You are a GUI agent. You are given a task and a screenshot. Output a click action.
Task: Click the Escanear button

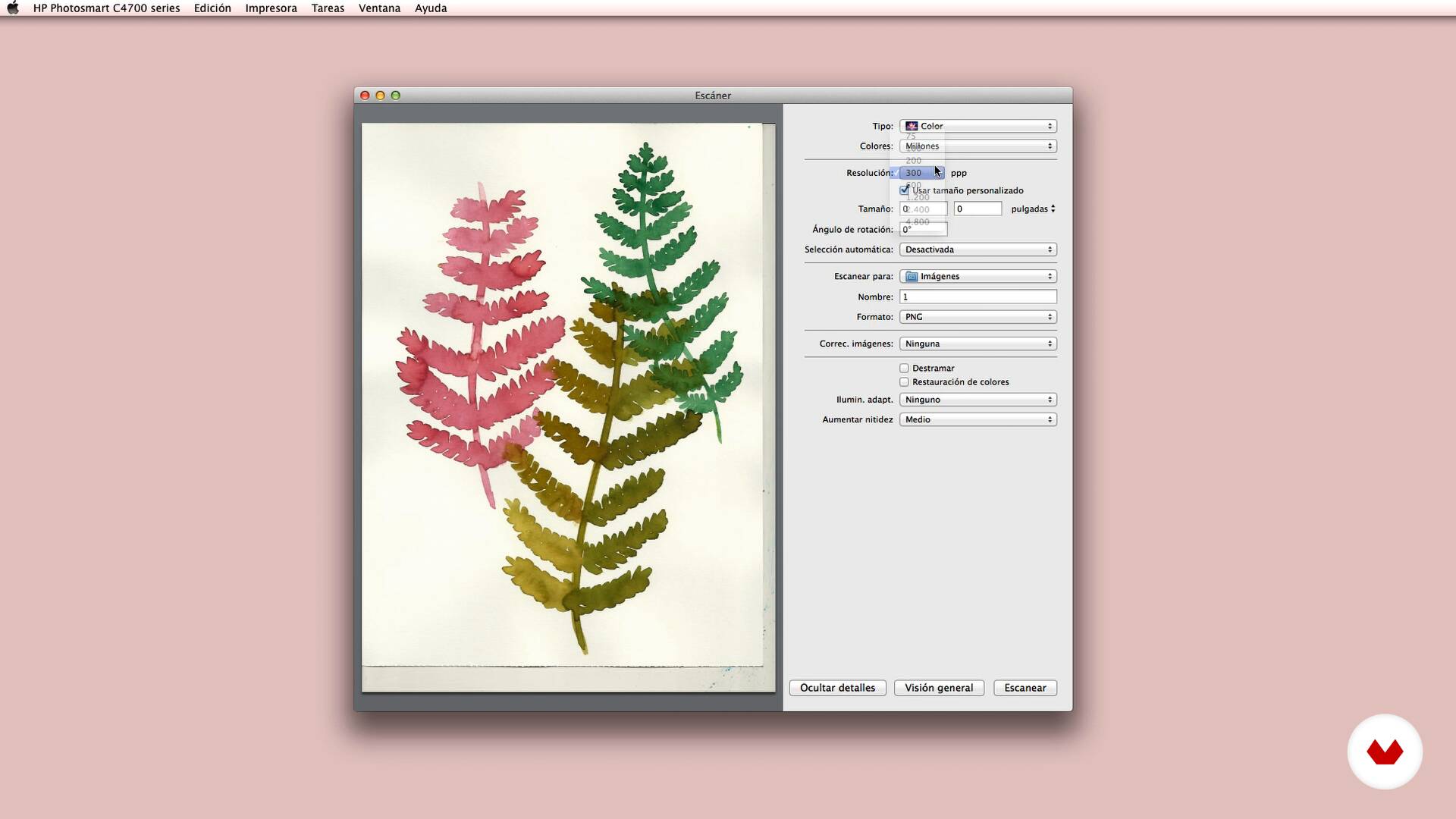tap(1025, 688)
